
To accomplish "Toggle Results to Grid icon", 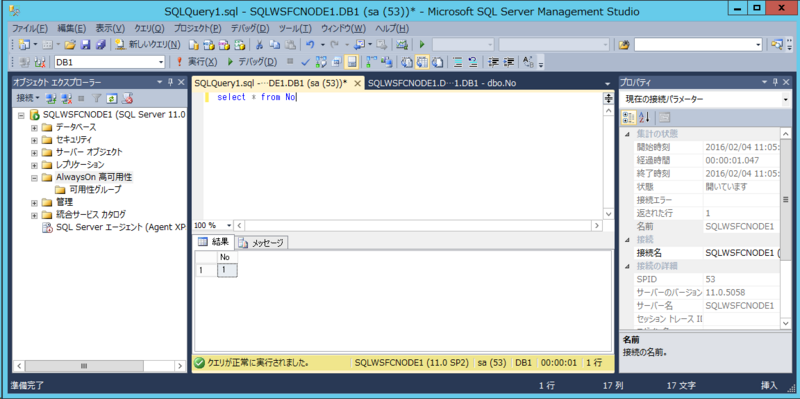I will (422, 62).
